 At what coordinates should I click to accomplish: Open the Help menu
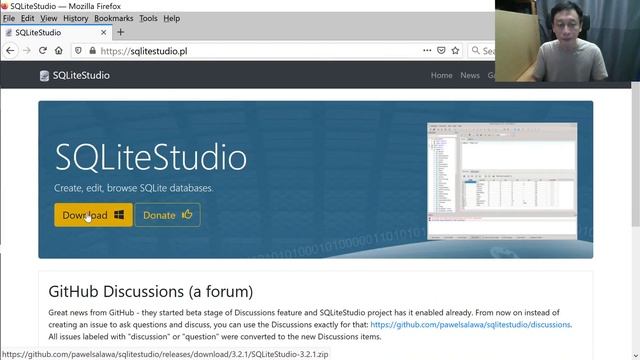[171, 18]
